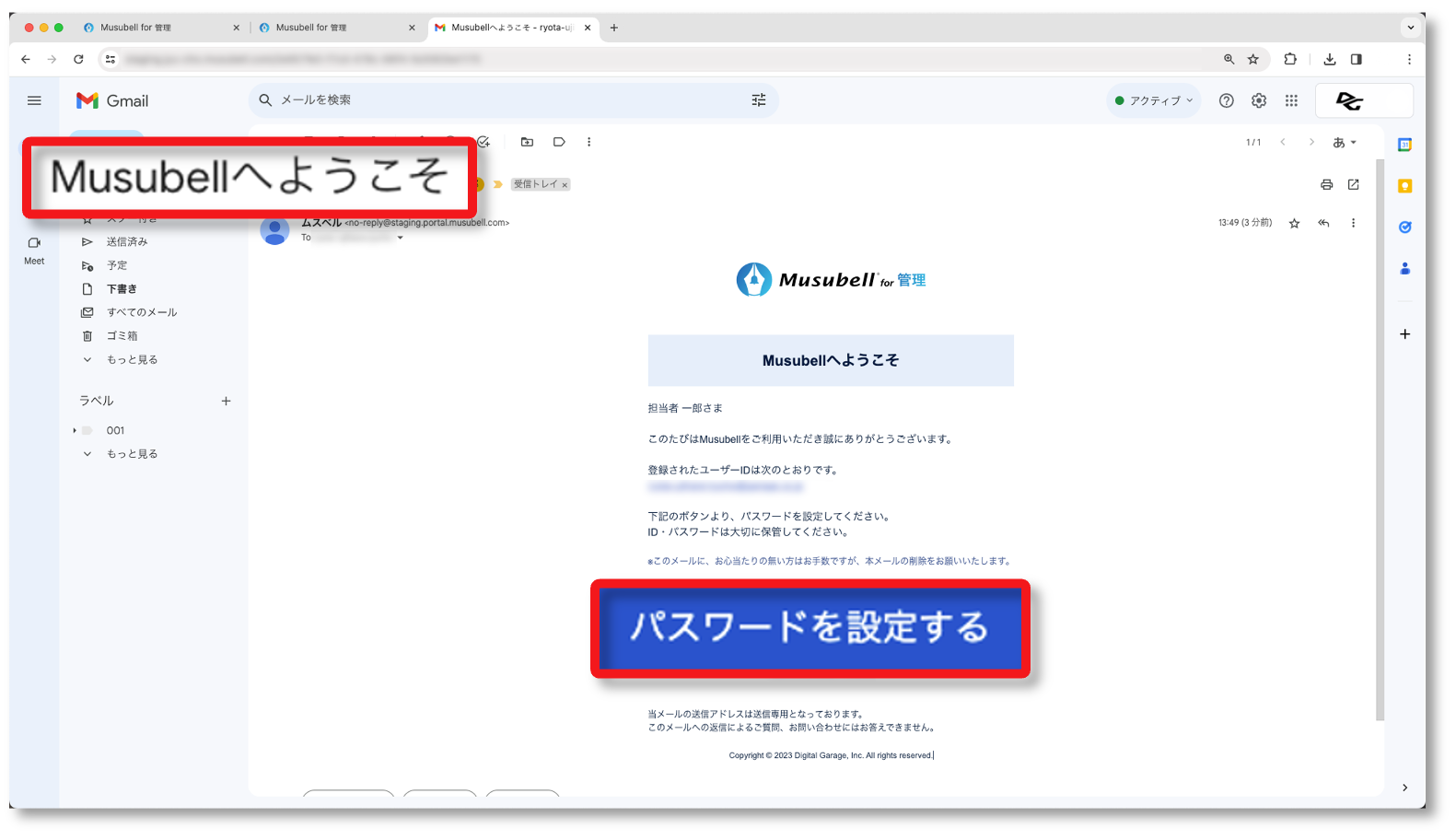Print this email using the printer icon
Image resolution: width=1456 pixels, height=840 pixels.
[x=1326, y=184]
